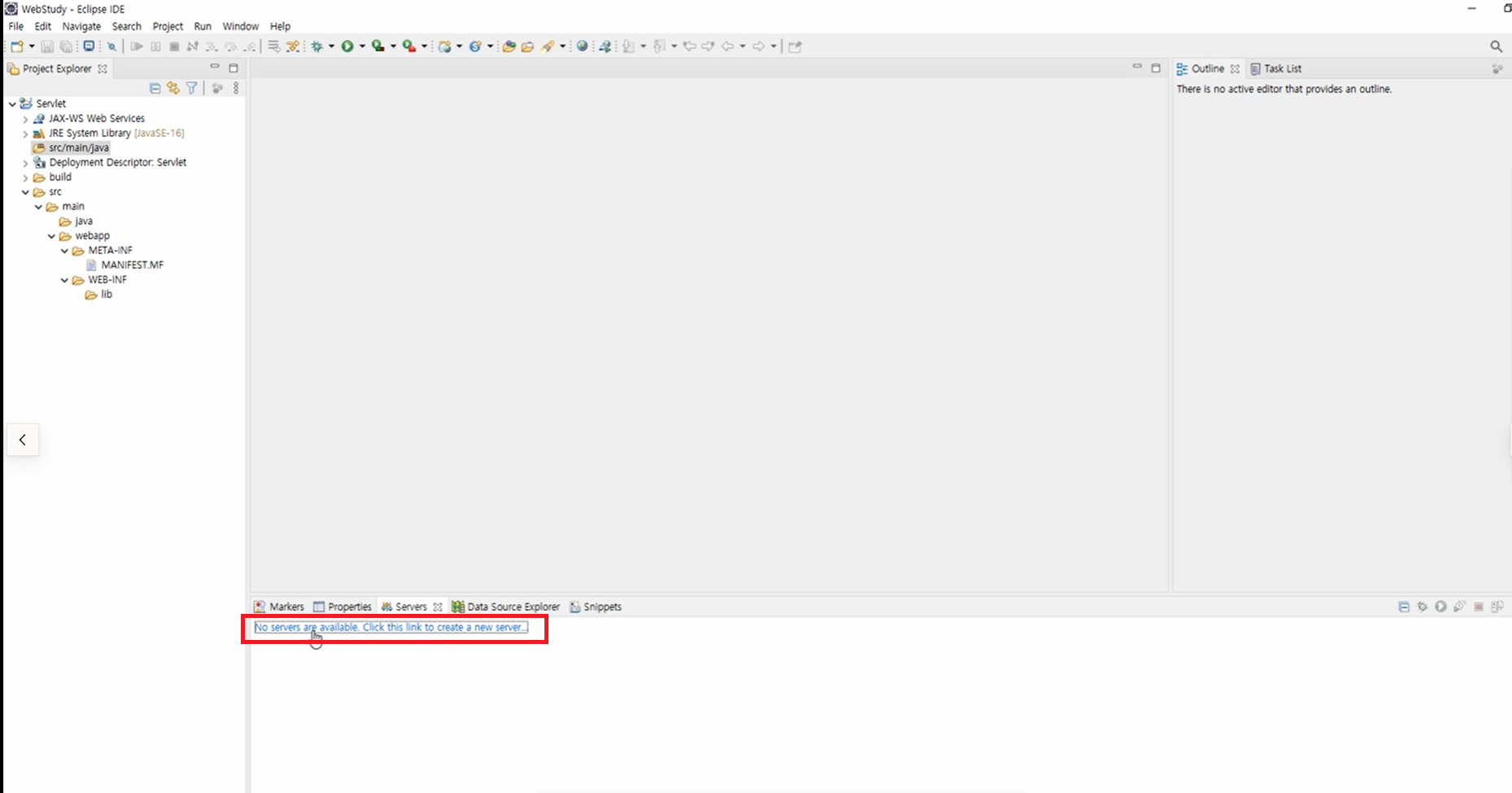The height and width of the screenshot is (793, 1512).
Task: Collapse the Servlet project node
Action: 12,104
